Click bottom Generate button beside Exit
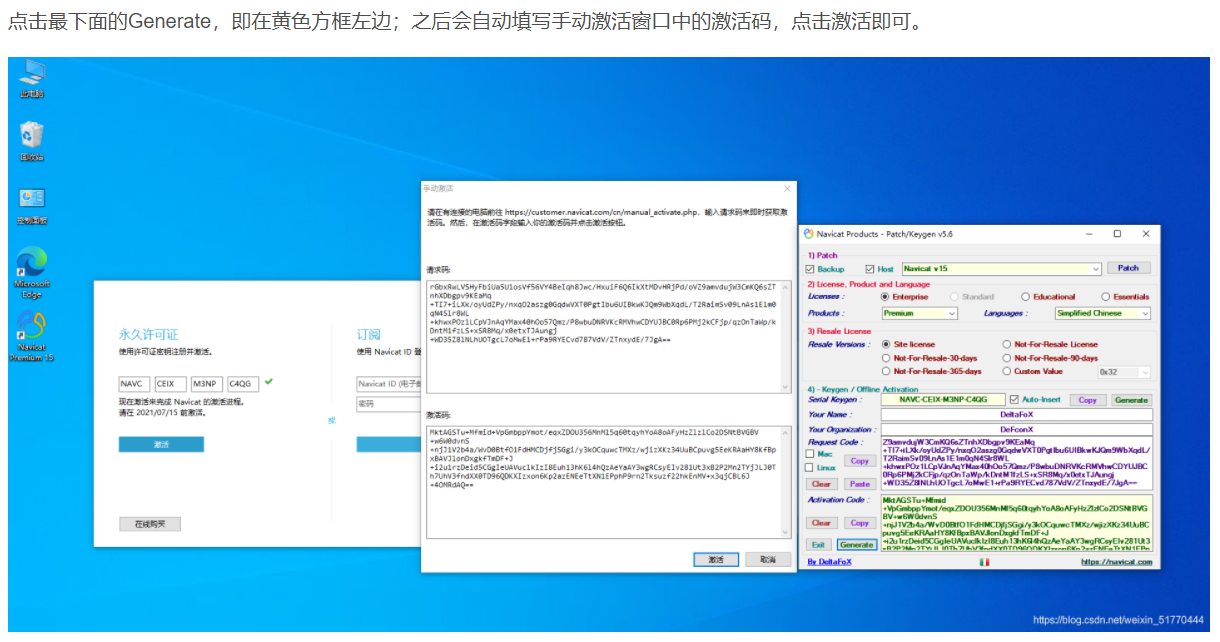This screenshot has height=642, width=1220. pos(857,545)
